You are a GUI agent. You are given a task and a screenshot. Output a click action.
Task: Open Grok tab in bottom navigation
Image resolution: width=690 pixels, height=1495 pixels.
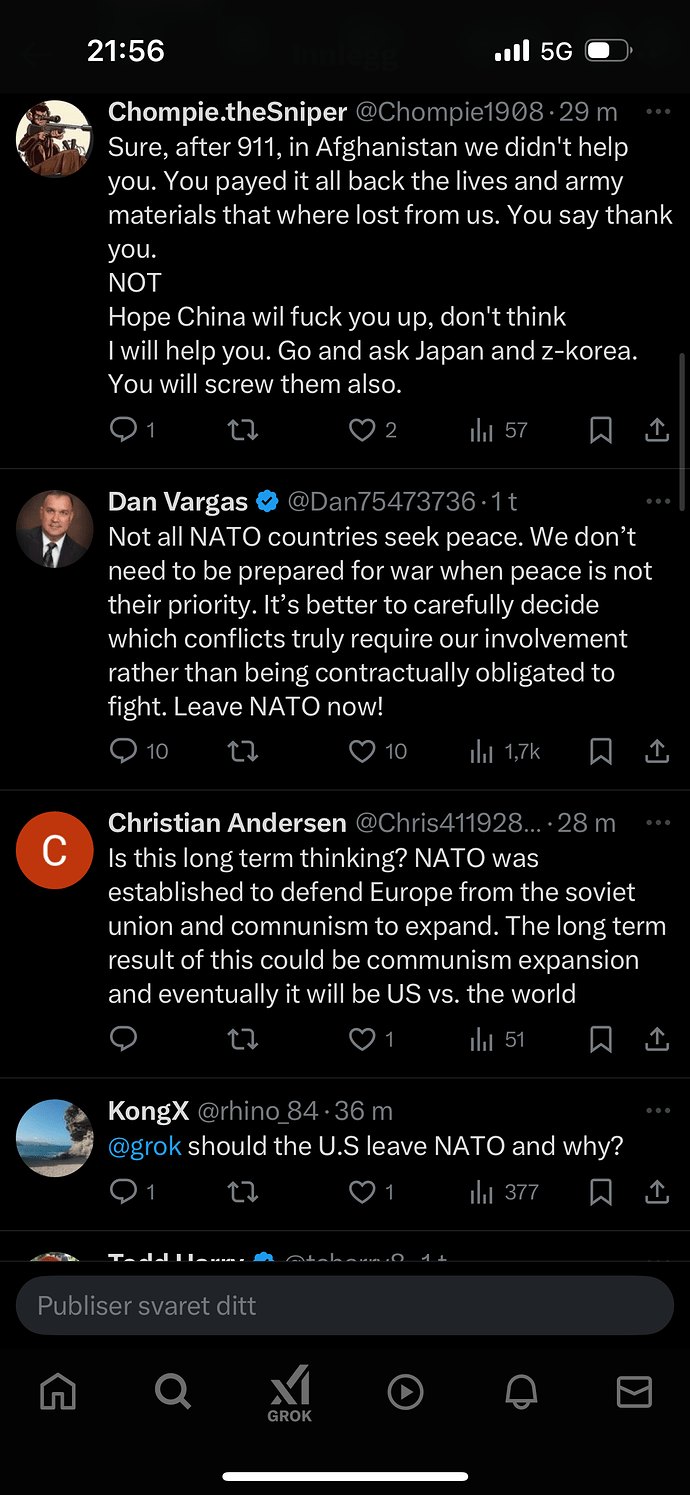point(290,1392)
